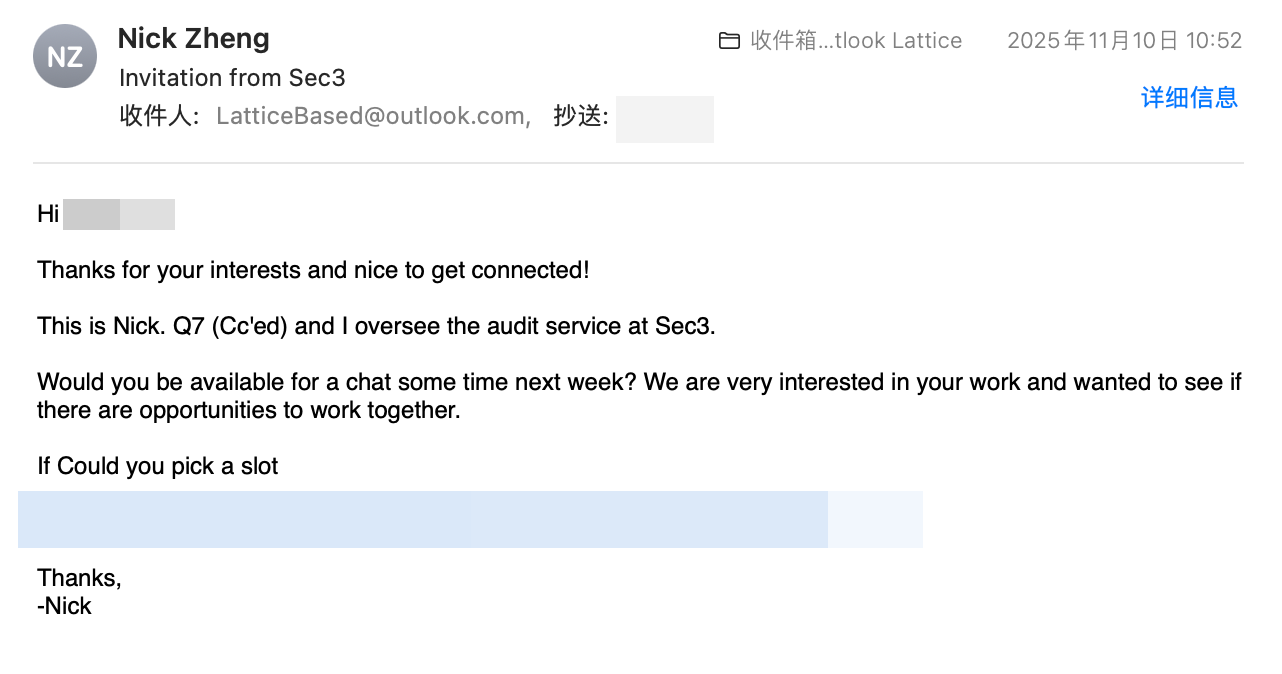Viewport: 1282px width, 674px height.
Task: Click the folder icon beside the mailbox name
Action: pos(729,41)
